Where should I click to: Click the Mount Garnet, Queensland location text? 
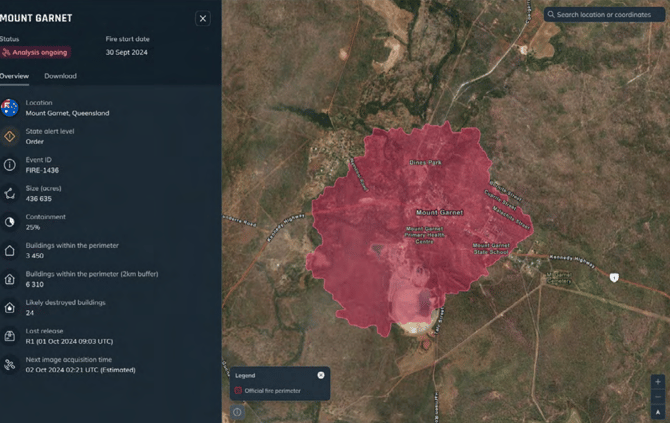point(67,113)
